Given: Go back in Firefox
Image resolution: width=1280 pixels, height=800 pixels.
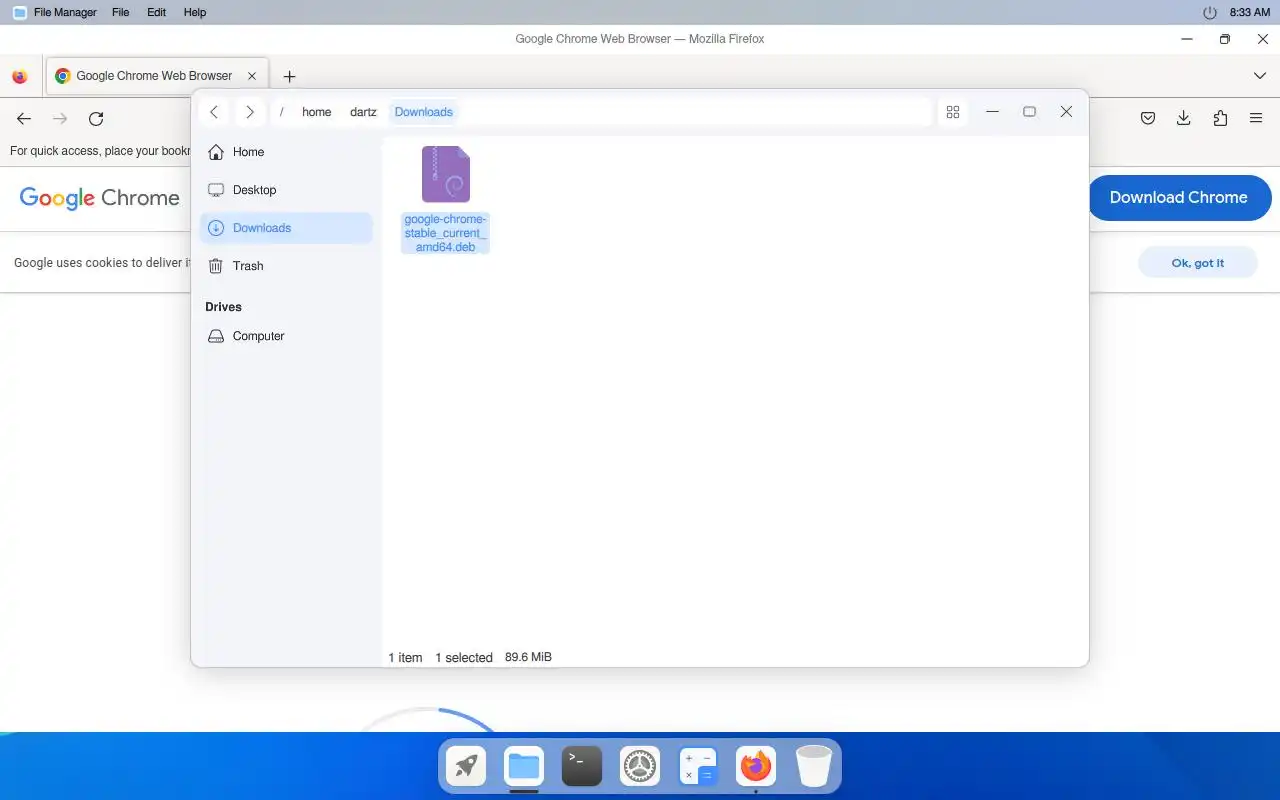Looking at the screenshot, I should (x=24, y=119).
